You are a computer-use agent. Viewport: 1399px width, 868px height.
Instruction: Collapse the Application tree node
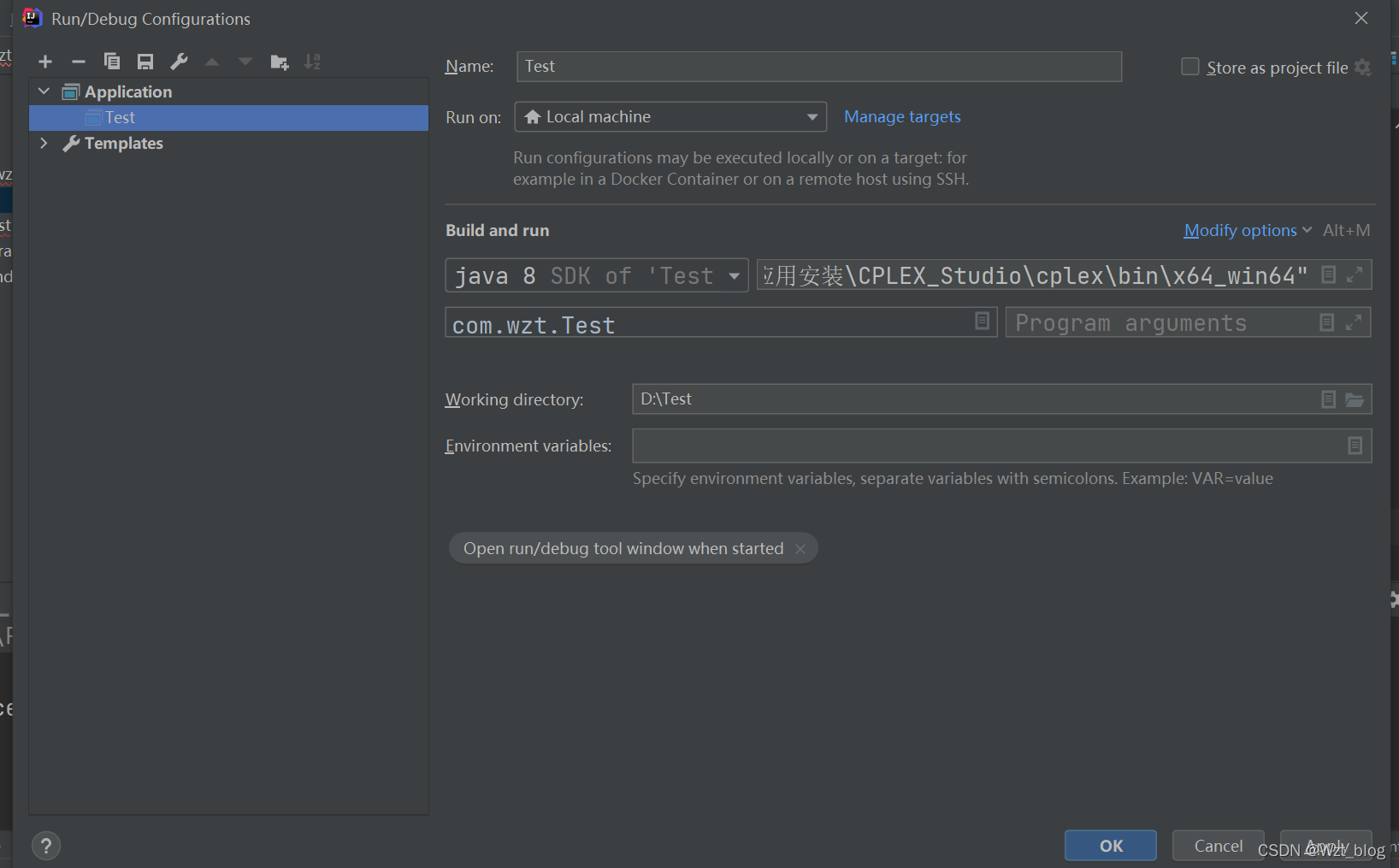coord(44,92)
